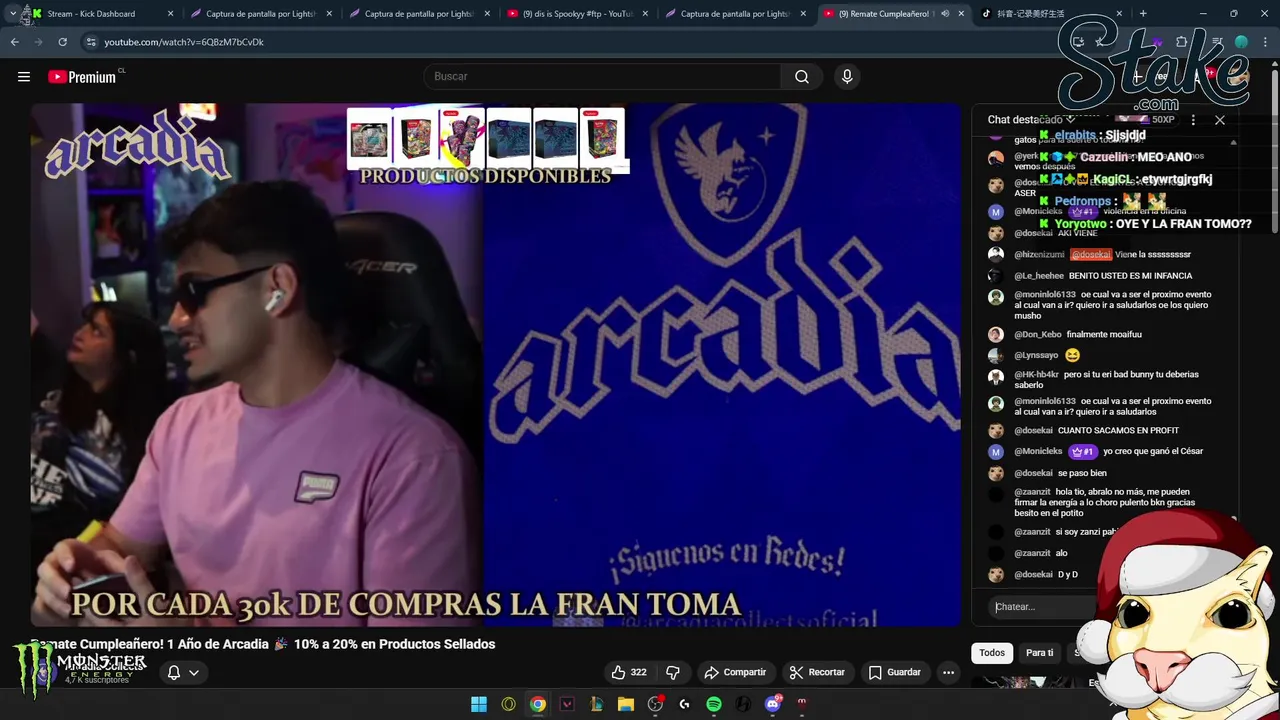Open Opera browser from the taskbar
The image size is (1280, 720).
pos(509,704)
